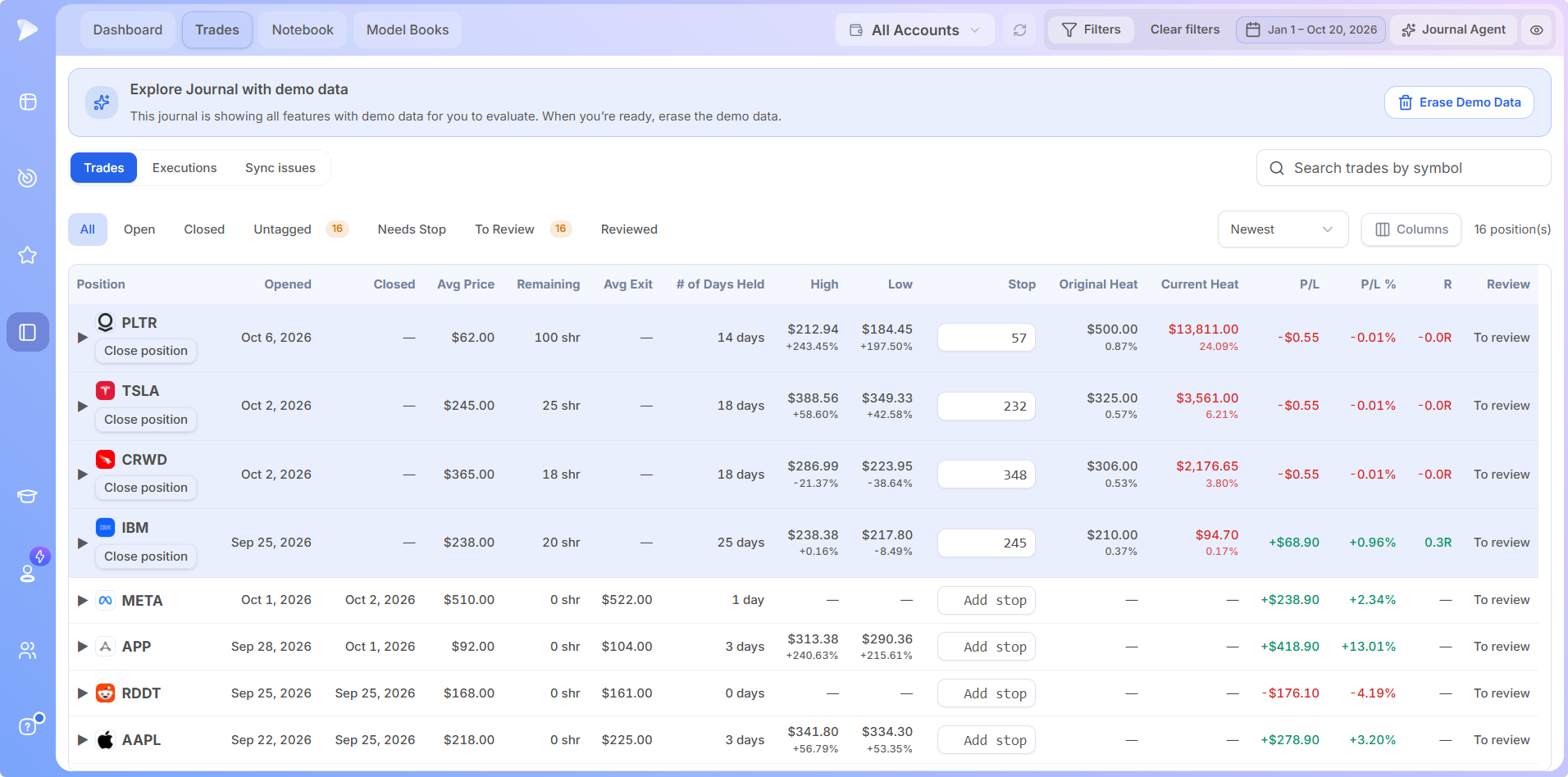The height and width of the screenshot is (777, 1568).
Task: Open the Model Books tab
Action: coord(408,30)
